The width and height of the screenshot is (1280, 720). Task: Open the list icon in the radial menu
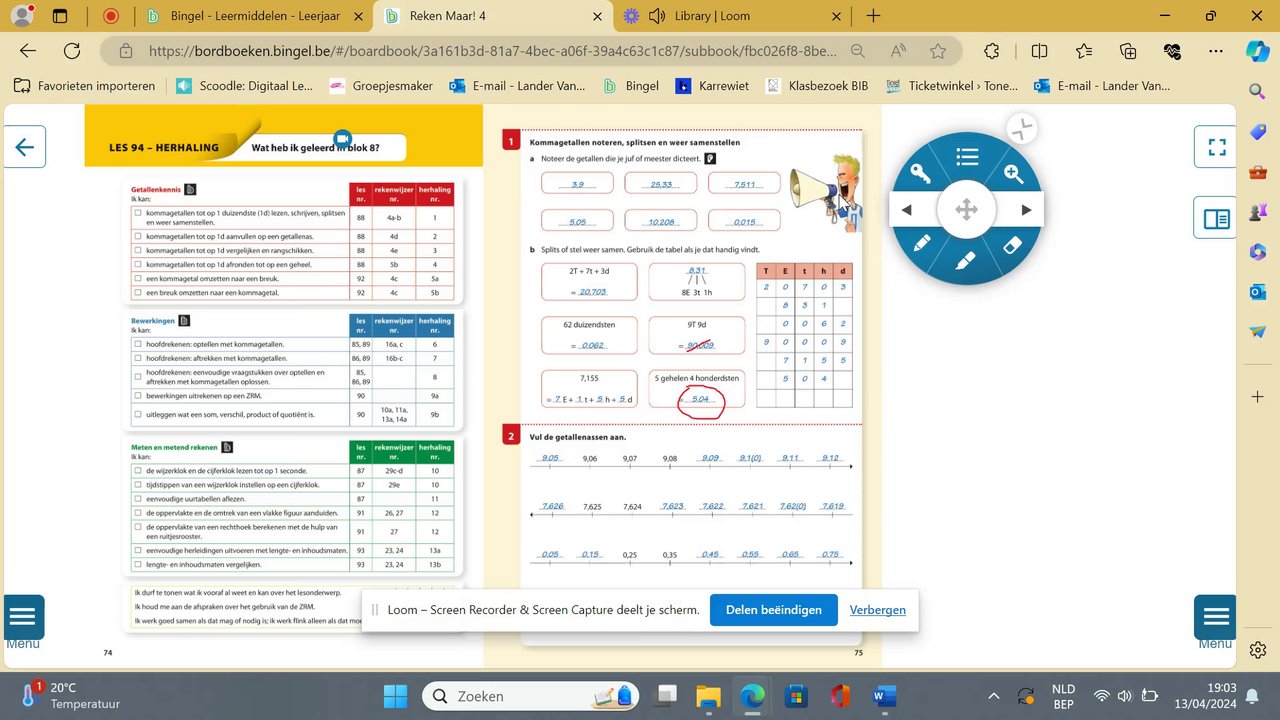click(966, 156)
